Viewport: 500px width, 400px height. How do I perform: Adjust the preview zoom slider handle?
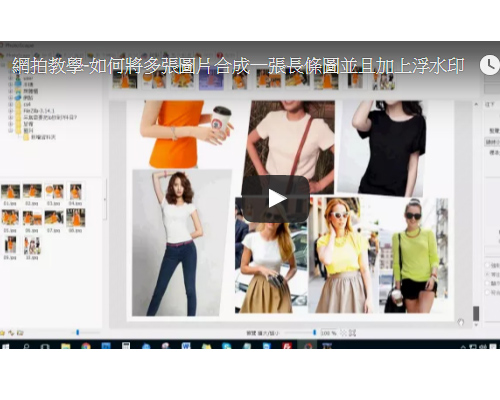(x=314, y=333)
